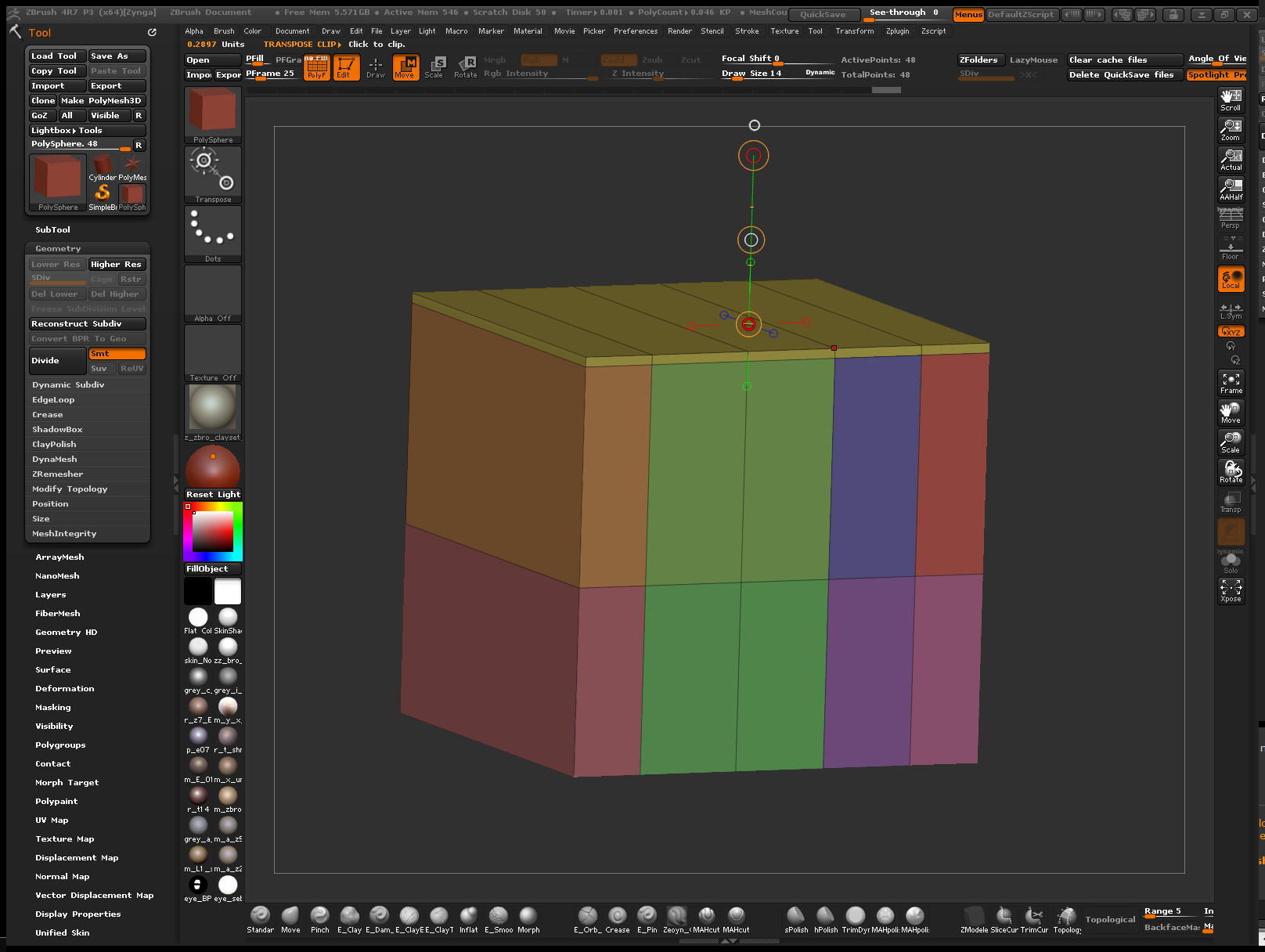Click Reconstruct Subdiv button

click(x=88, y=324)
